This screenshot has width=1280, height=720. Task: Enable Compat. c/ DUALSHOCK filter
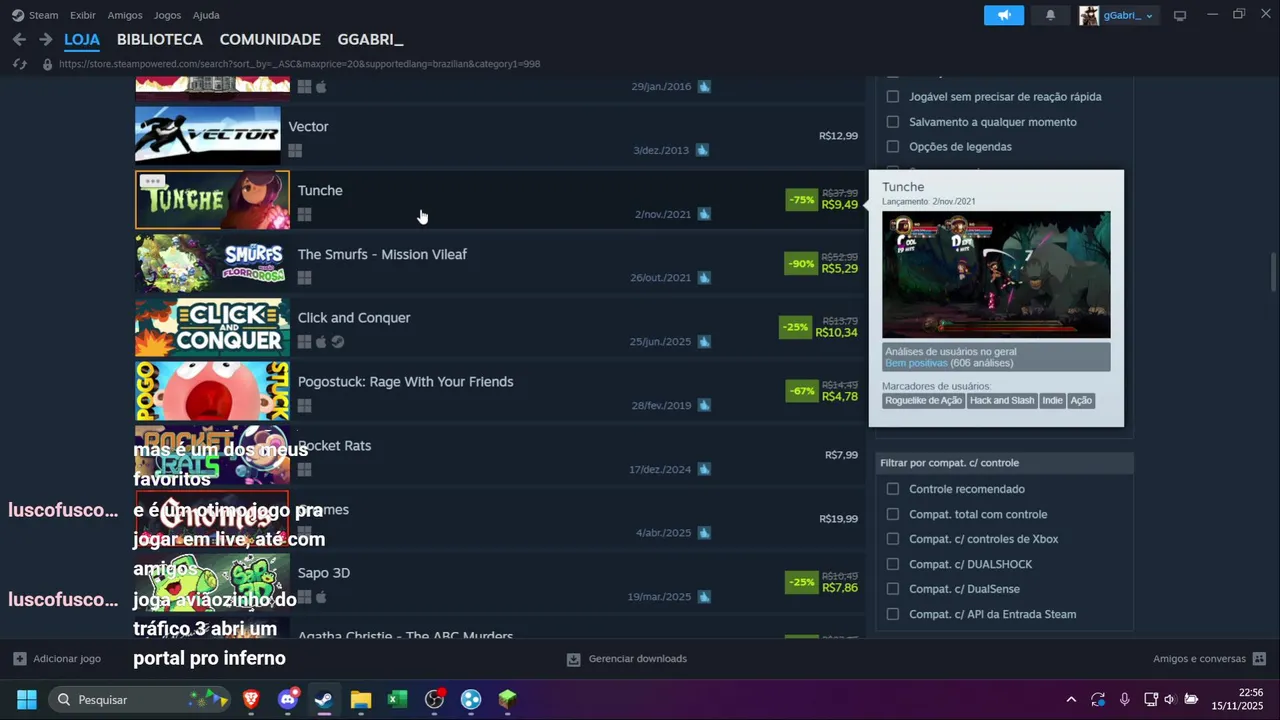(893, 564)
